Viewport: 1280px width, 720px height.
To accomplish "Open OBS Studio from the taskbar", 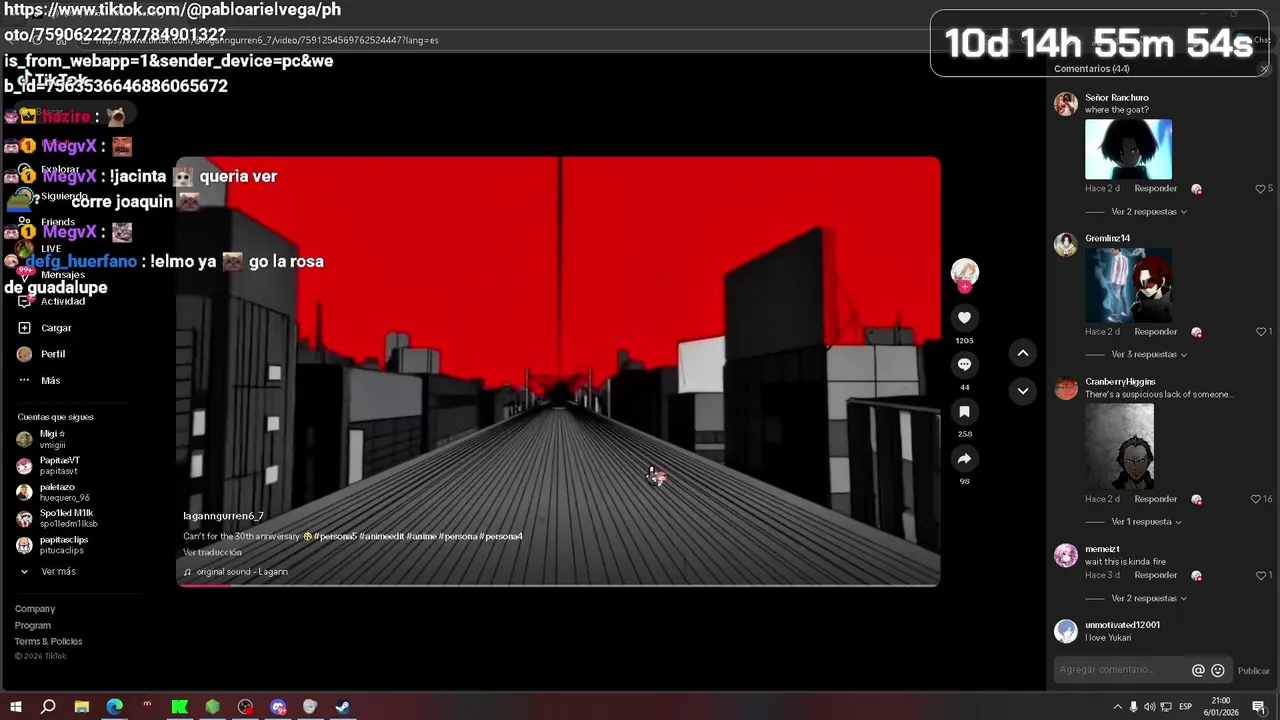I will coord(245,707).
